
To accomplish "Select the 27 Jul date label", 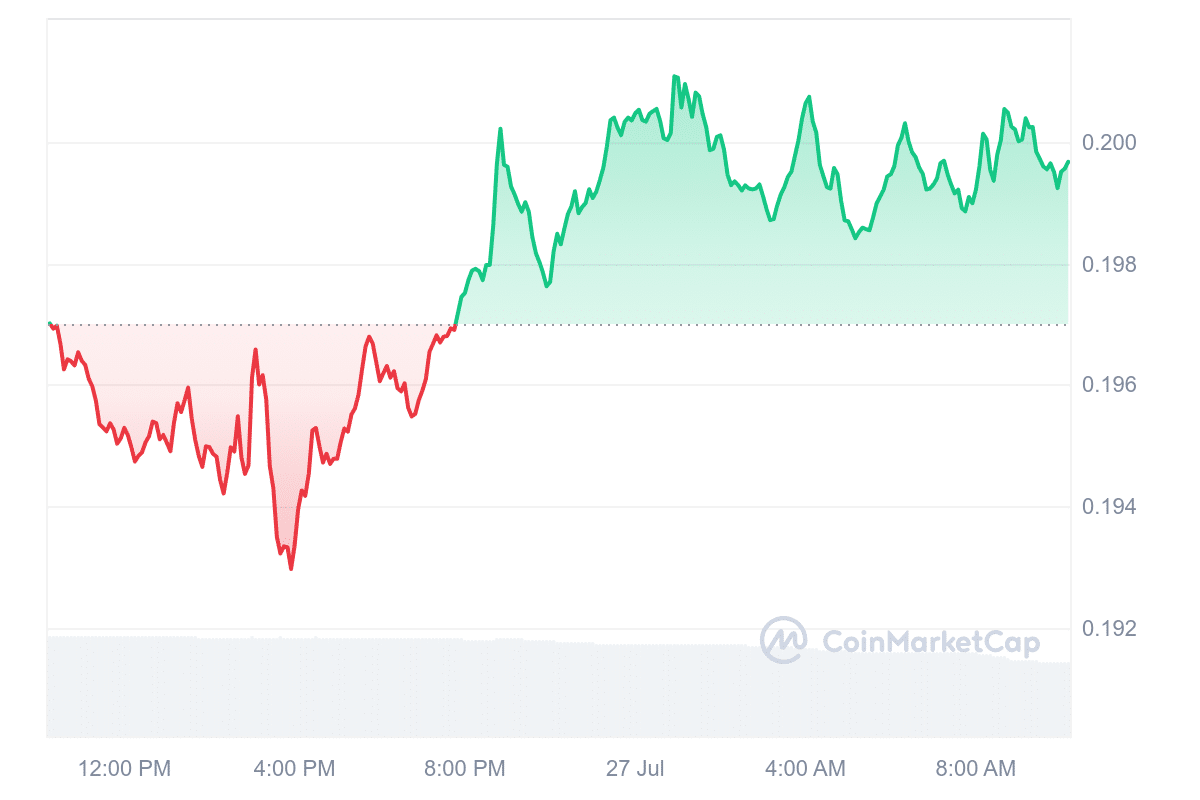I will pos(635,769).
